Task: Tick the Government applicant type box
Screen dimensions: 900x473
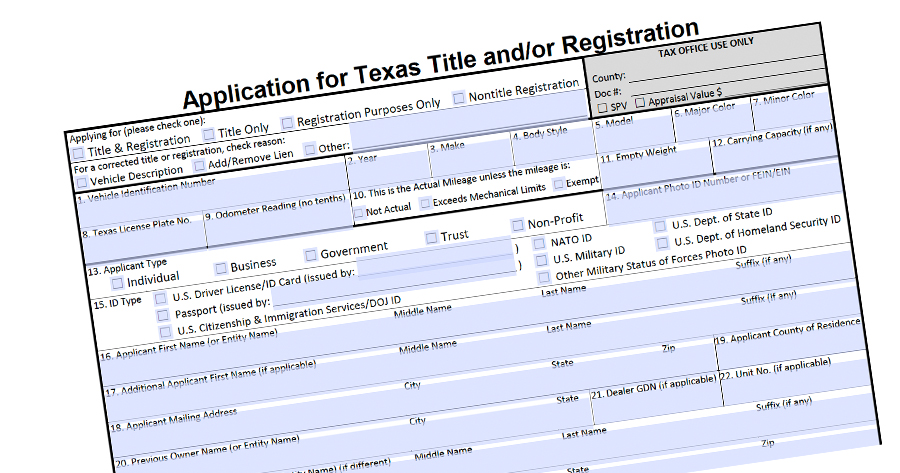Action: click(310, 254)
